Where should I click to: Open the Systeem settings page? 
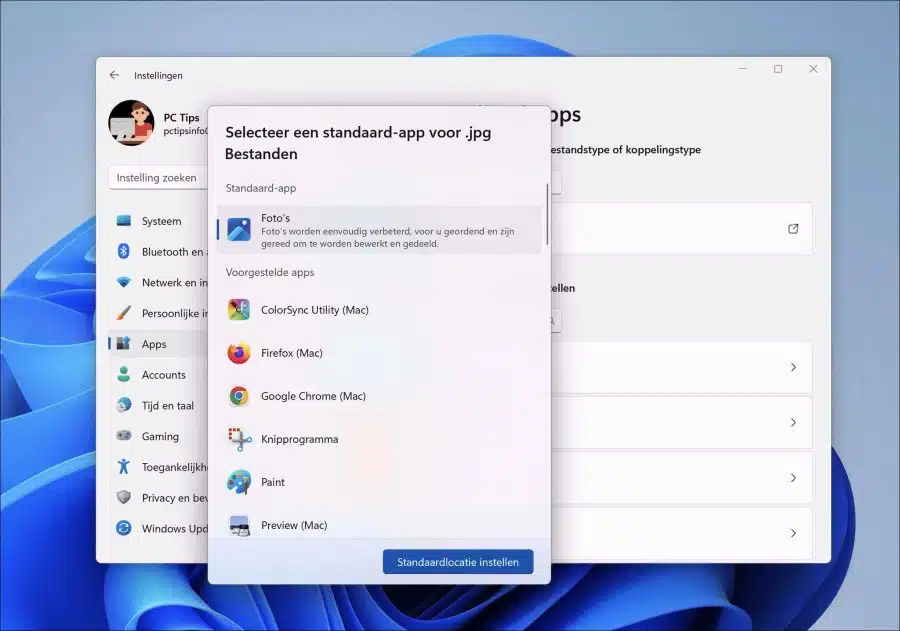click(157, 221)
